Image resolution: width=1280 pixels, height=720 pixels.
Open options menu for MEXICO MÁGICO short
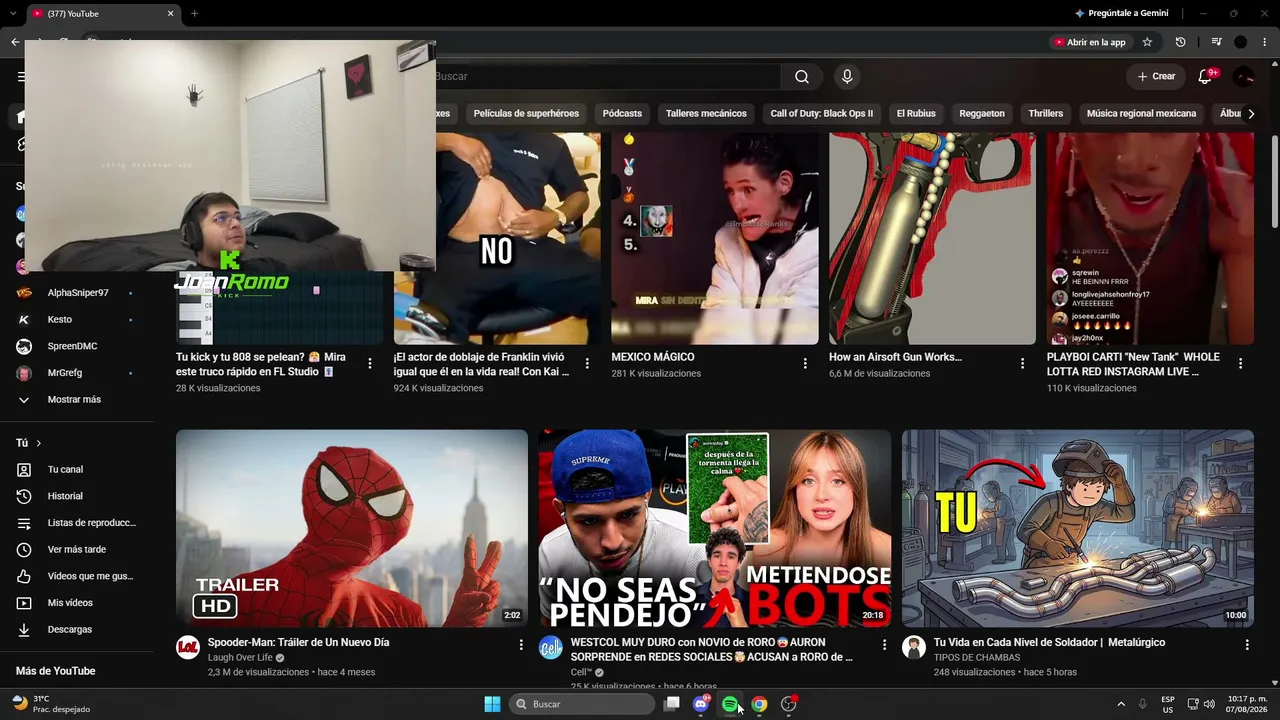(805, 364)
